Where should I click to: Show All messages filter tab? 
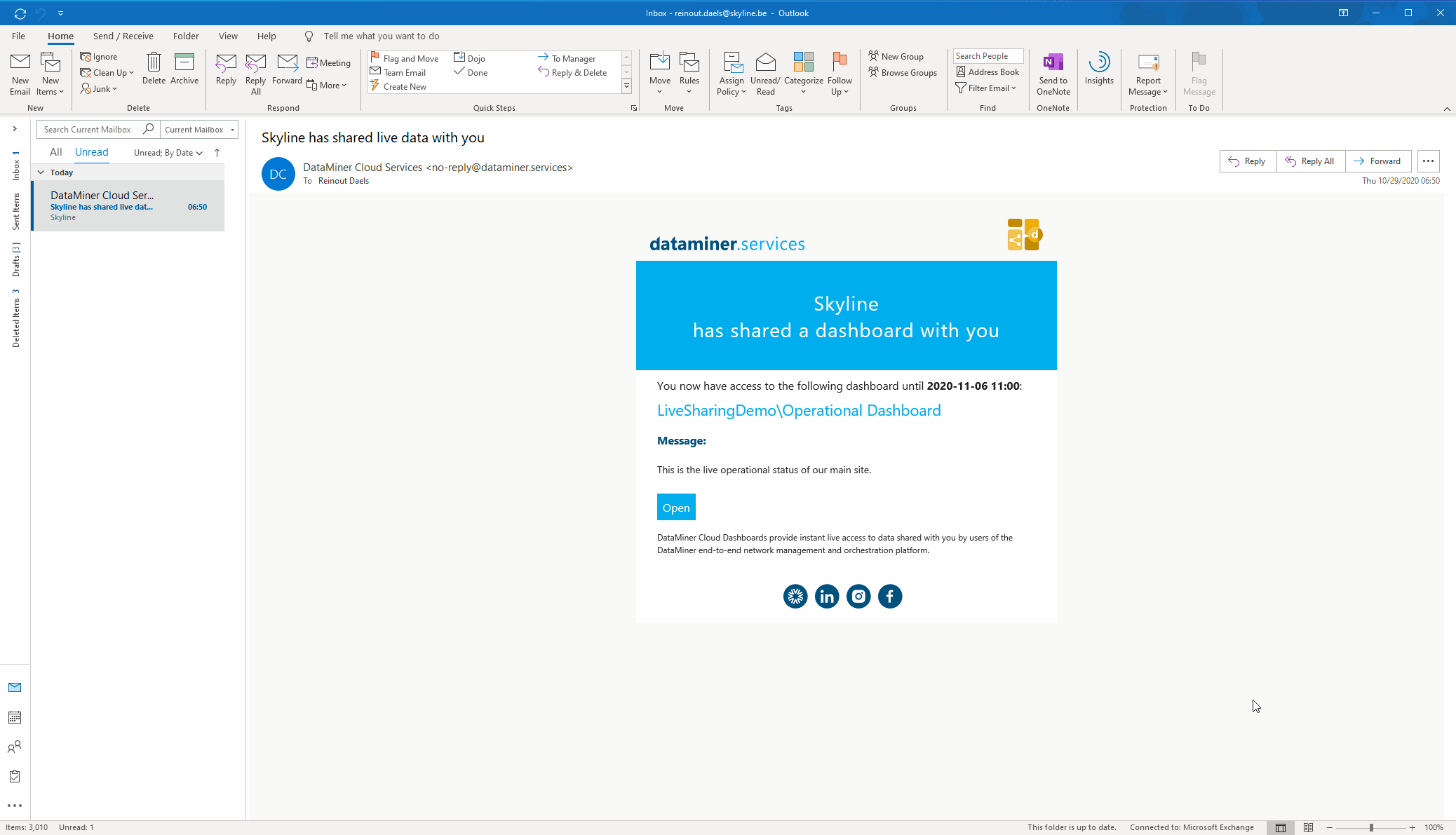[56, 152]
